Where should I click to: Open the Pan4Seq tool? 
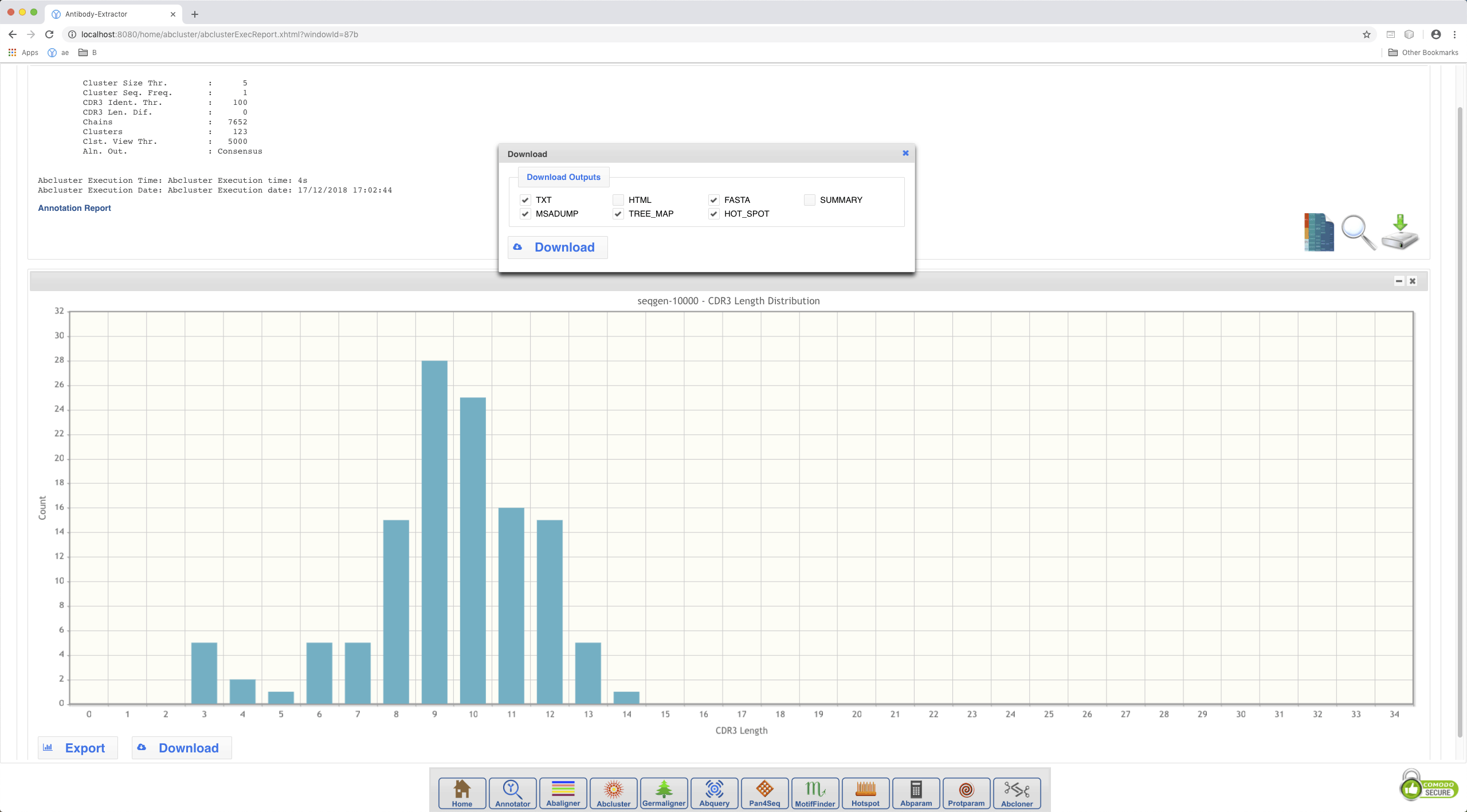764,793
